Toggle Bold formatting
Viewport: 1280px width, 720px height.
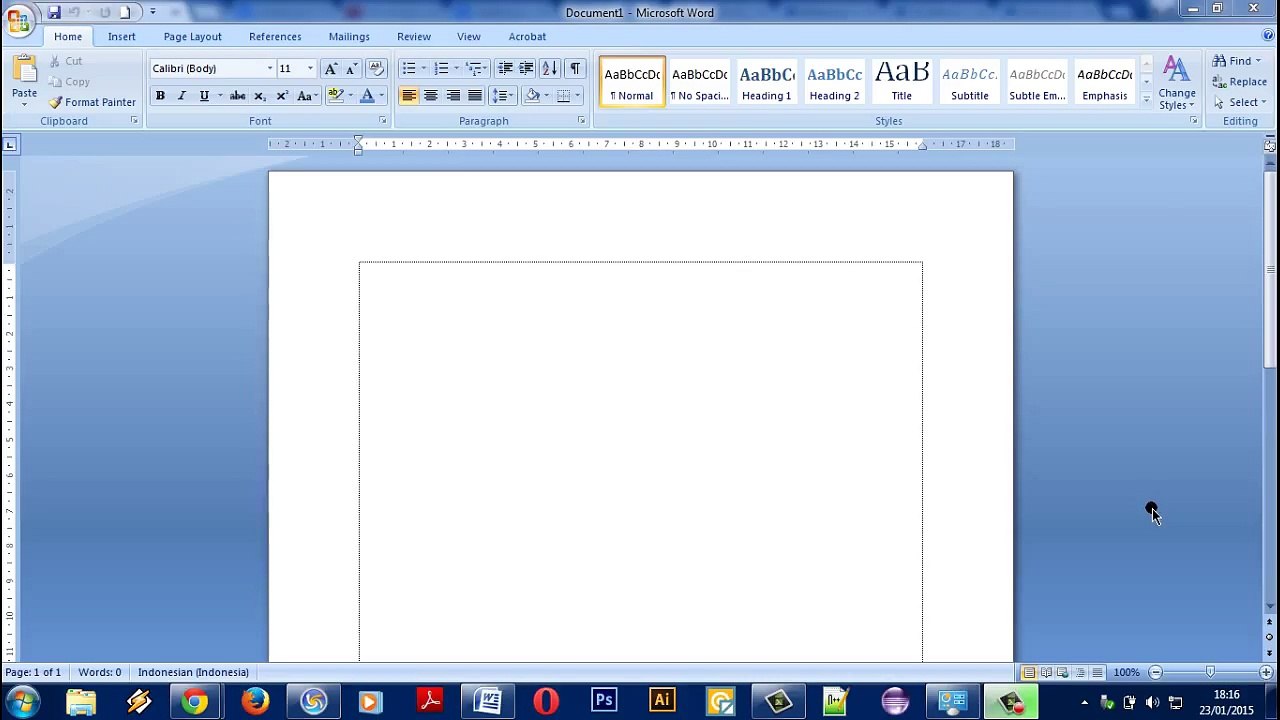tap(160, 96)
